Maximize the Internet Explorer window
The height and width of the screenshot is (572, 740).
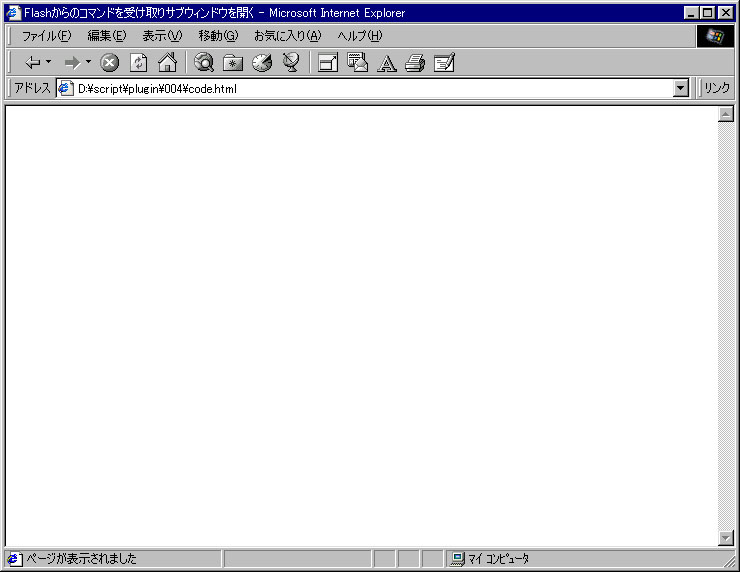click(x=707, y=13)
